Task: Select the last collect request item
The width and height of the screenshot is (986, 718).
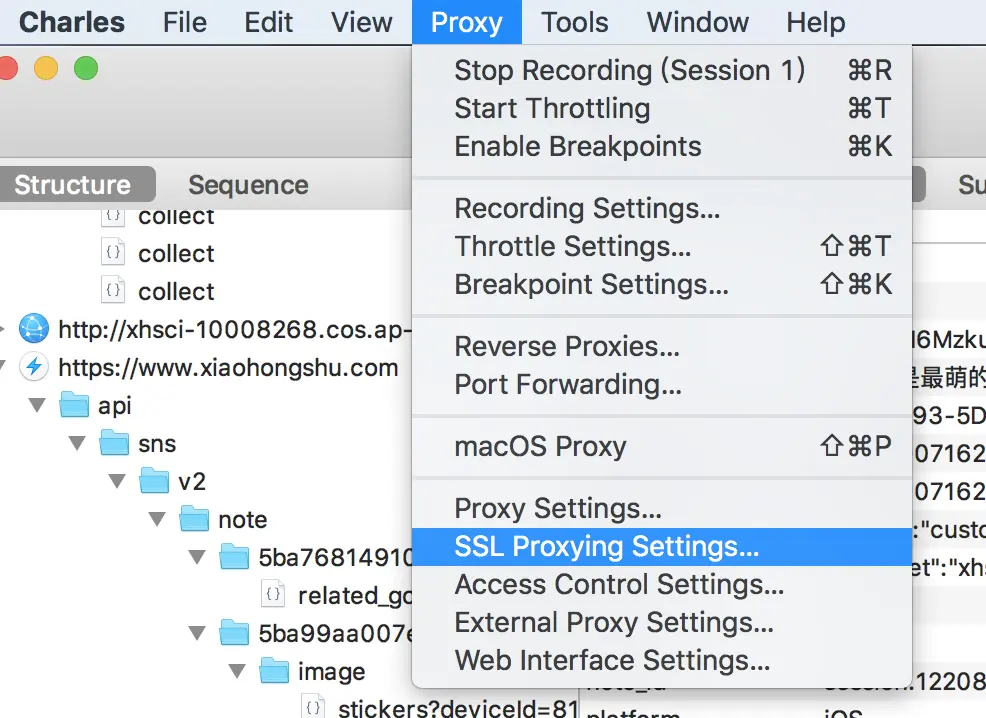Action: tap(176, 291)
